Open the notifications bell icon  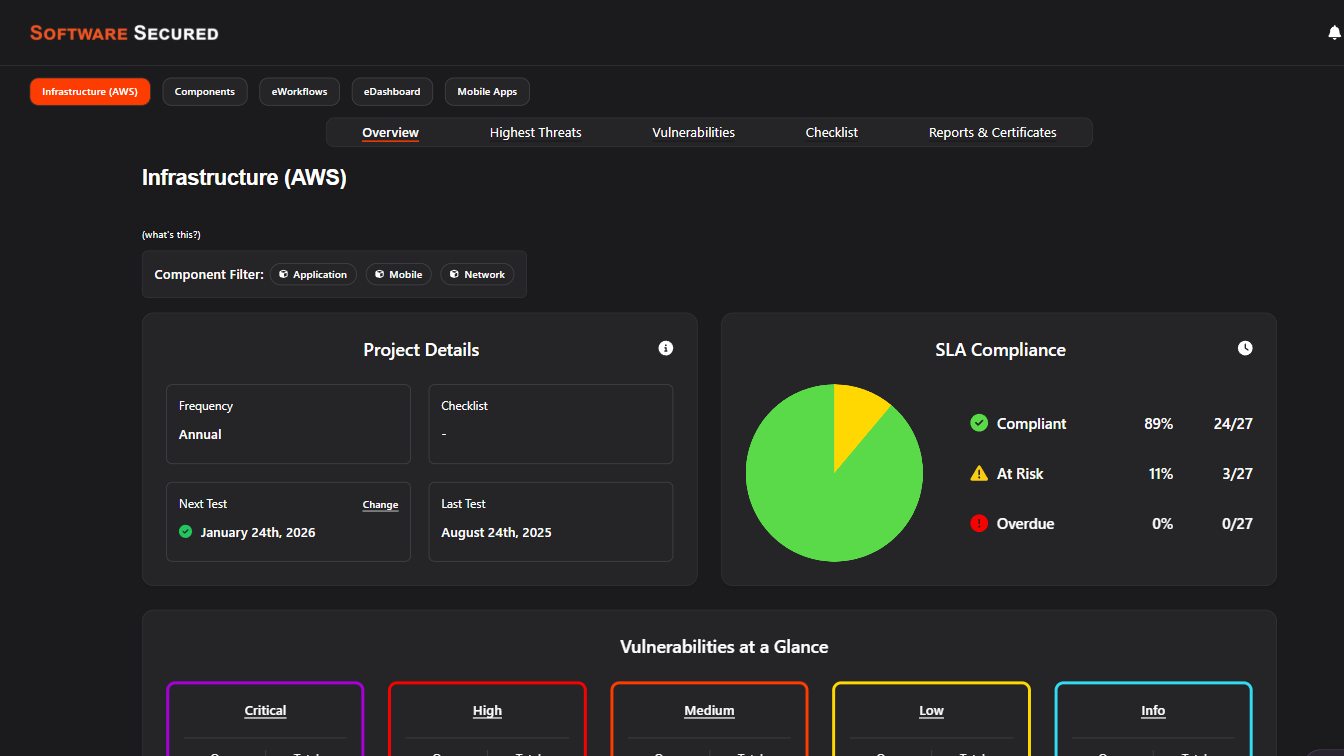coord(1334,33)
